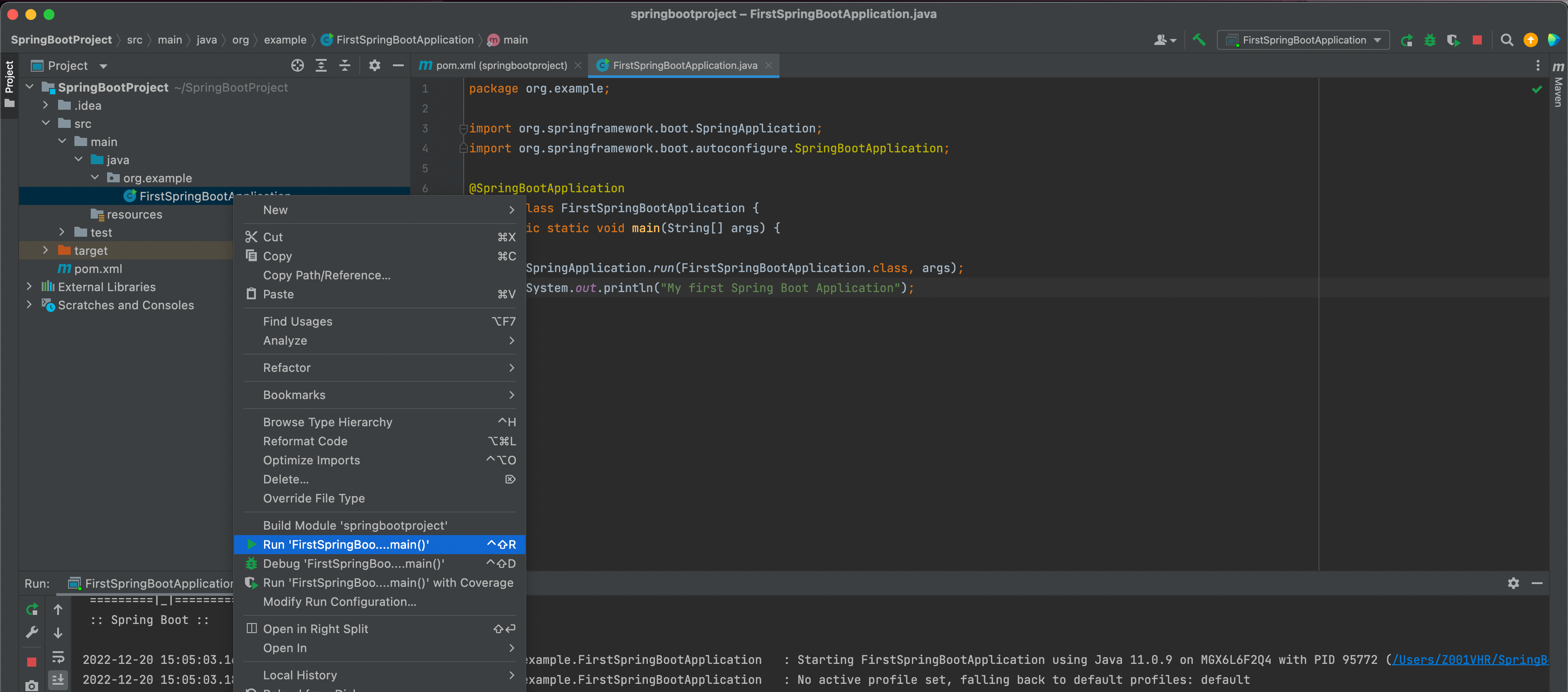Select Run 'FirstSpringBoo....main()' from context menu
The image size is (1568, 692).
tap(347, 545)
